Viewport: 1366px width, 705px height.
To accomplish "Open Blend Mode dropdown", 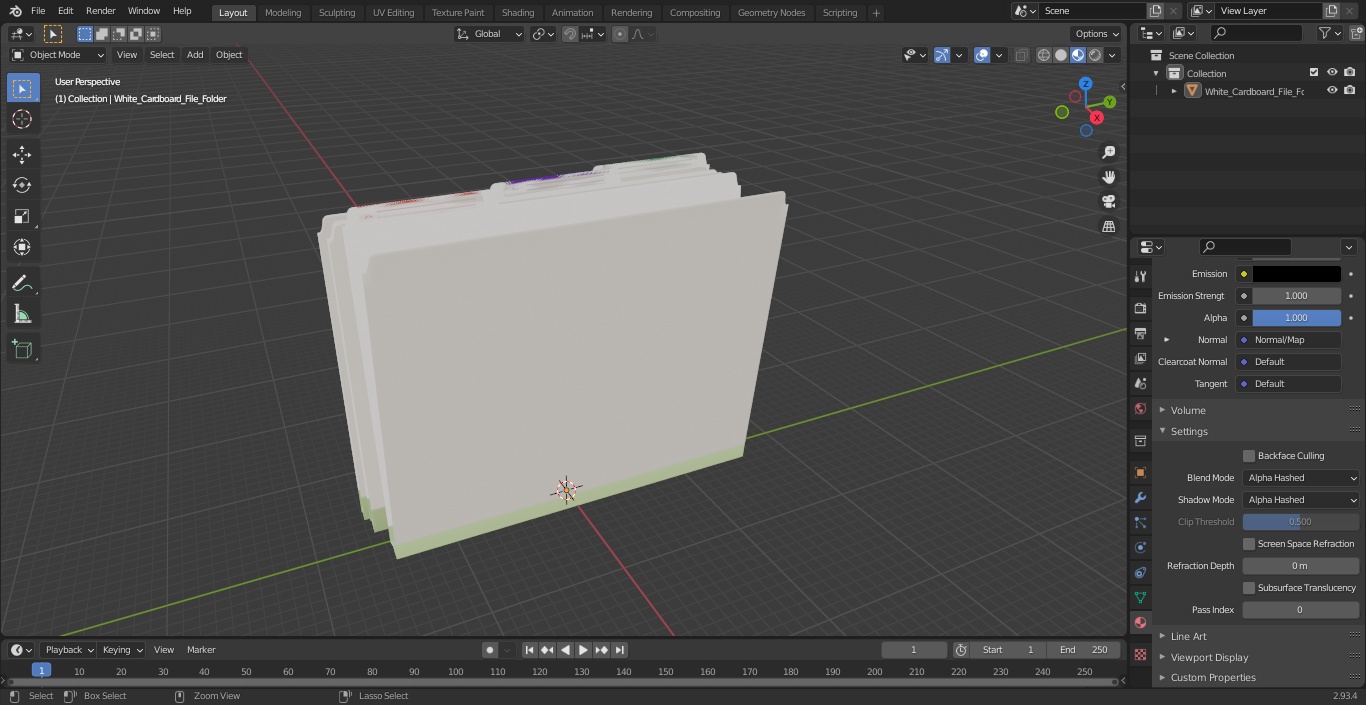I will (1301, 478).
